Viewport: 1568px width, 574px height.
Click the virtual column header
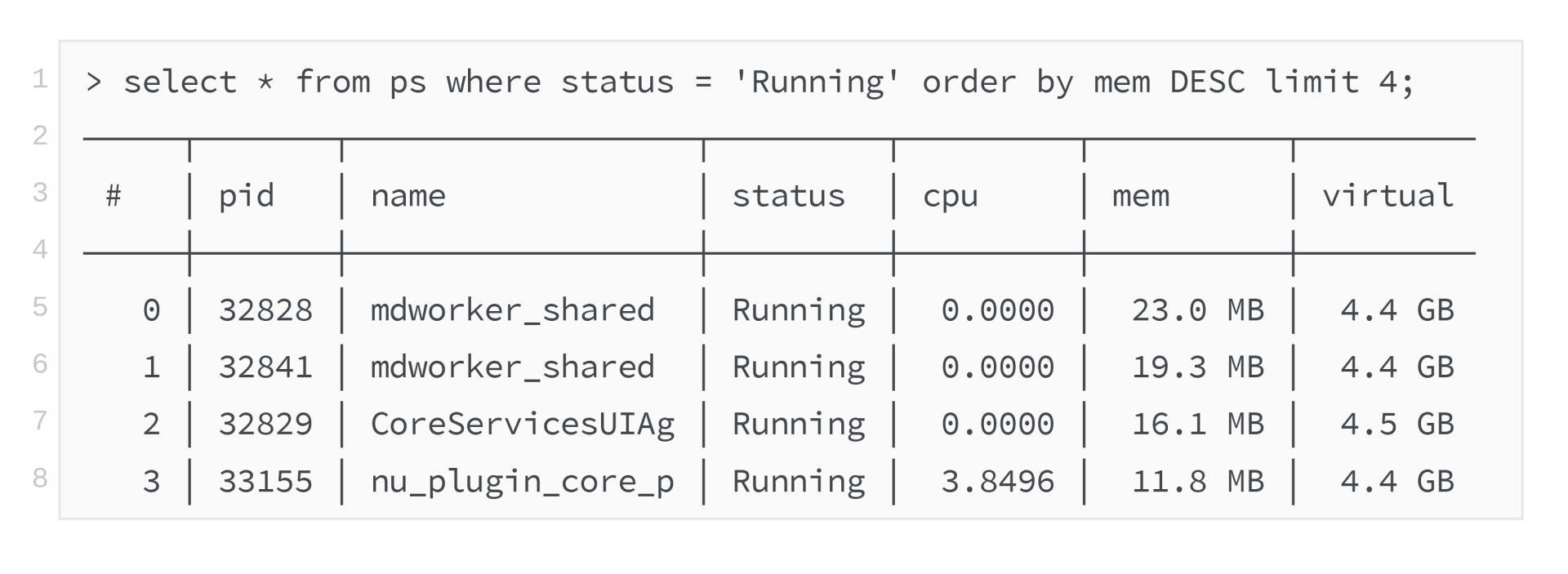1388,197
